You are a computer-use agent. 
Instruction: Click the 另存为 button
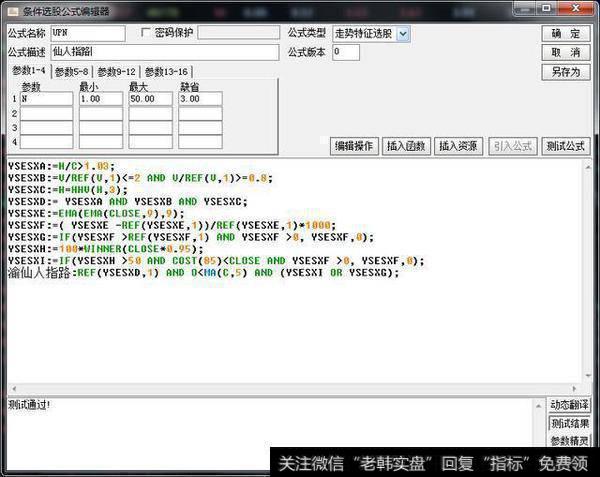point(566,72)
